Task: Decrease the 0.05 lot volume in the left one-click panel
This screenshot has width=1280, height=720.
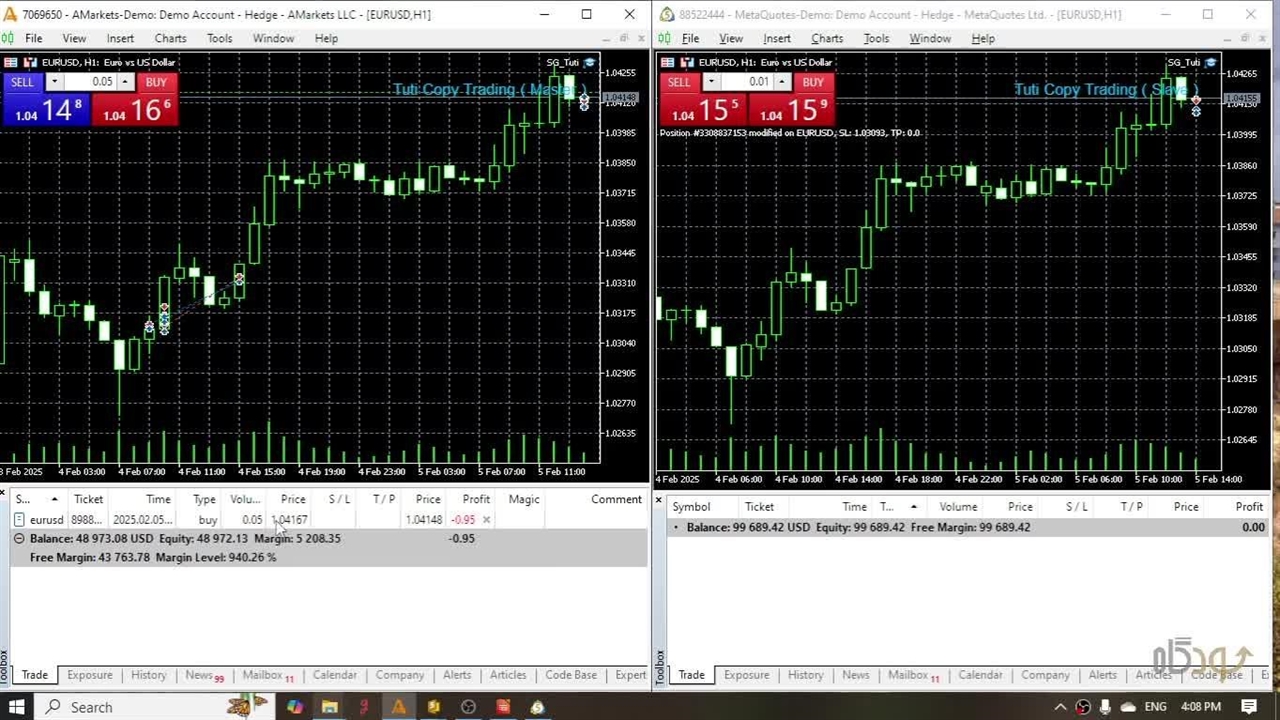Action: tap(54, 82)
